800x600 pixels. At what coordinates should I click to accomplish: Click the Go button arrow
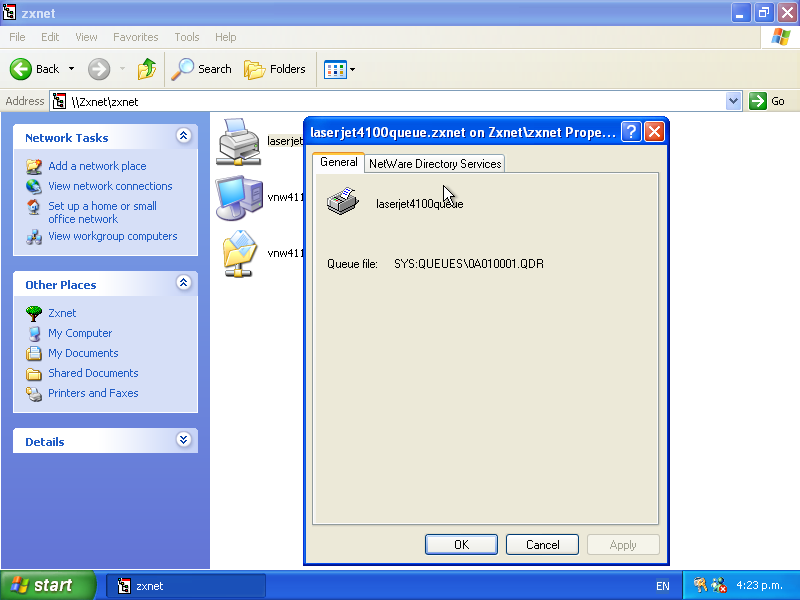(758, 101)
